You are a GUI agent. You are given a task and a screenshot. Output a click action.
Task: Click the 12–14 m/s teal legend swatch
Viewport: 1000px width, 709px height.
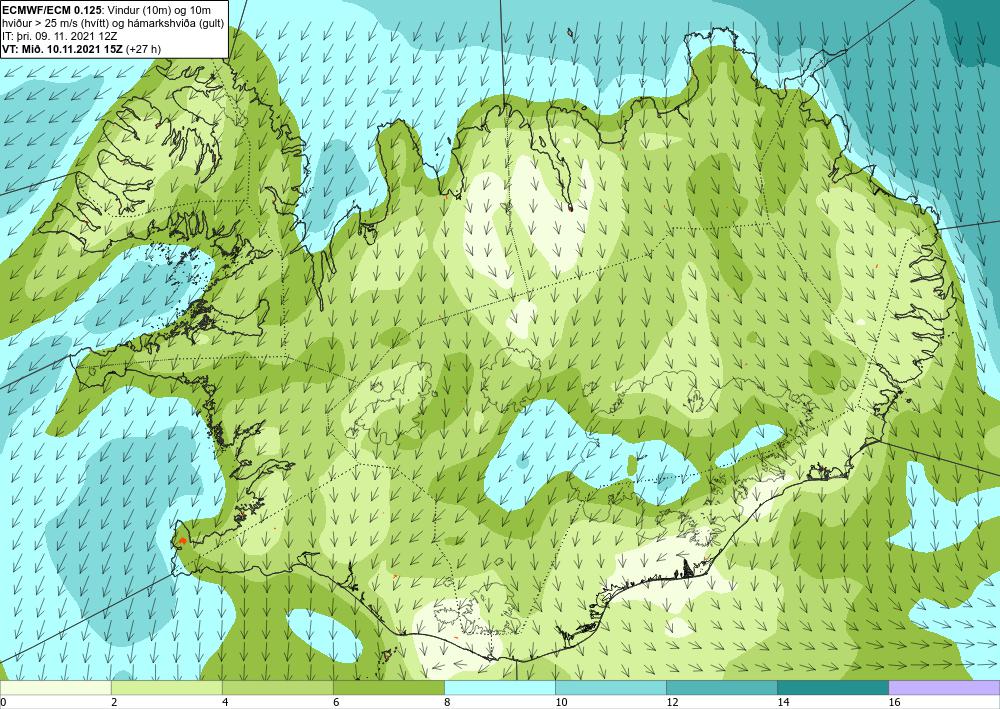721,688
